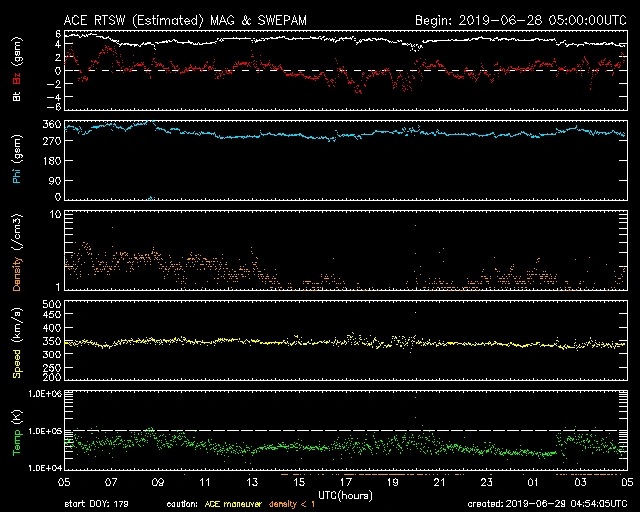
Task: Click the Begin date timestamp text
Action: click(x=520, y=20)
